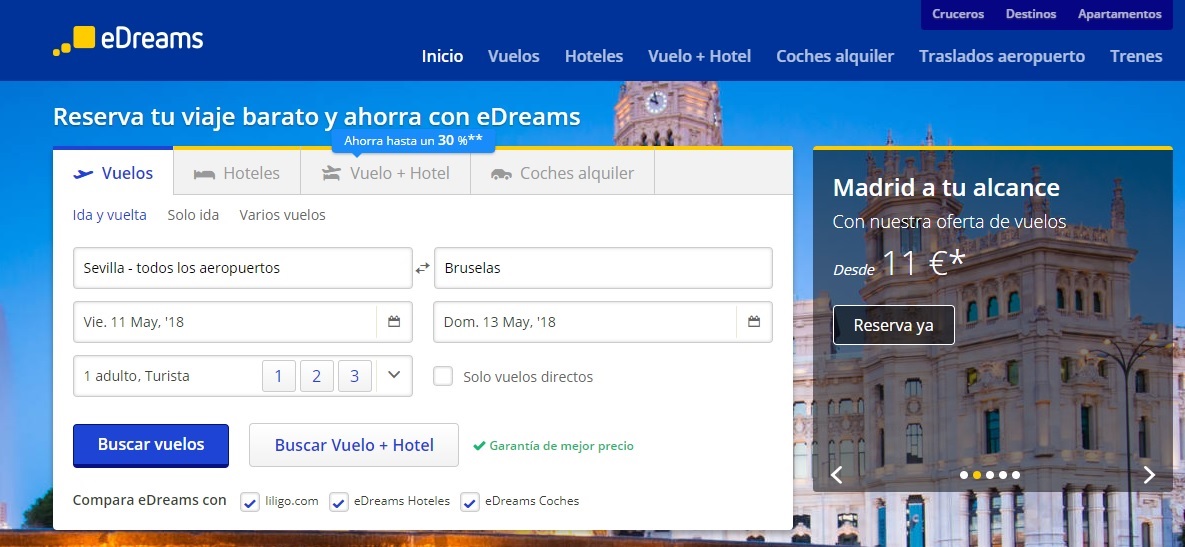Image resolution: width=1185 pixels, height=547 pixels.
Task: Uncheck the eDreams Hoteles comparison checkbox
Action: coord(339,502)
